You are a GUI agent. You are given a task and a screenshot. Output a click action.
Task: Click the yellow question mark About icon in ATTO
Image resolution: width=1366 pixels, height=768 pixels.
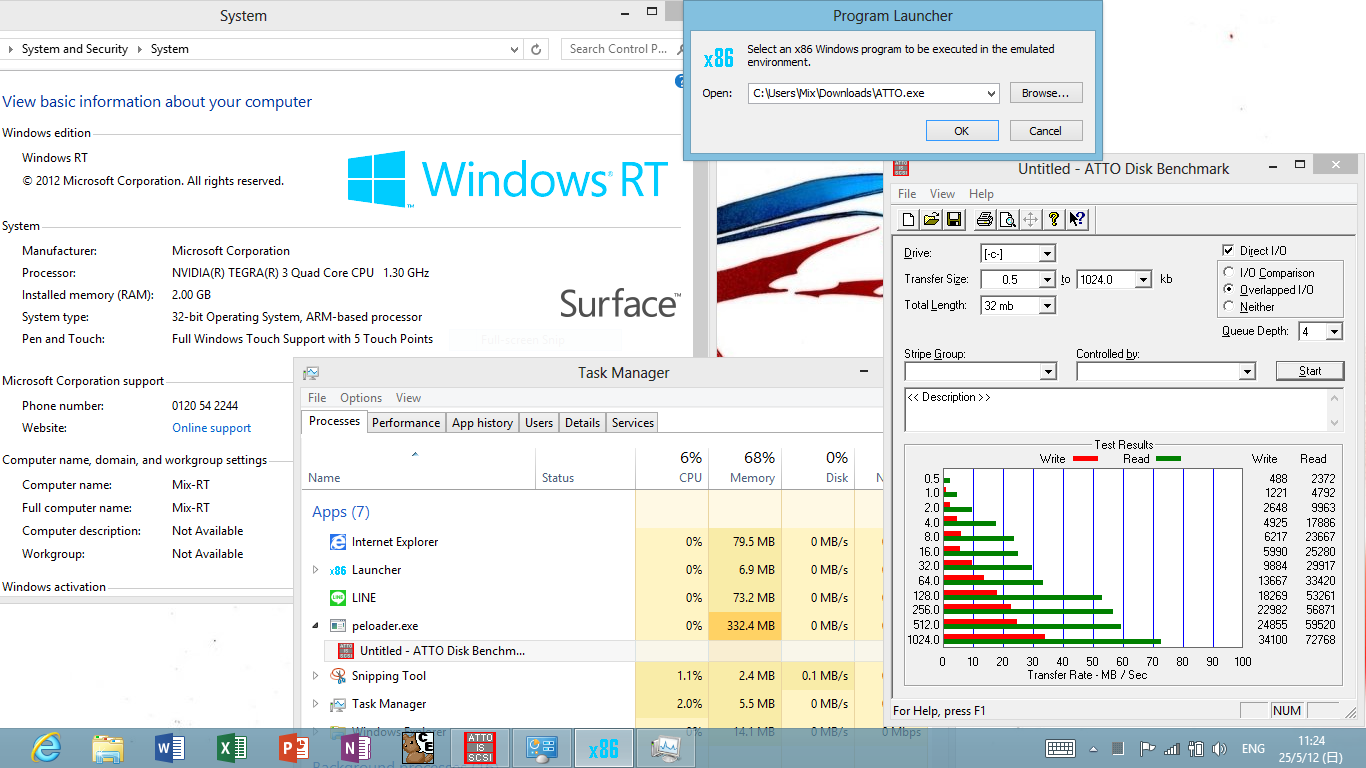(x=1054, y=219)
